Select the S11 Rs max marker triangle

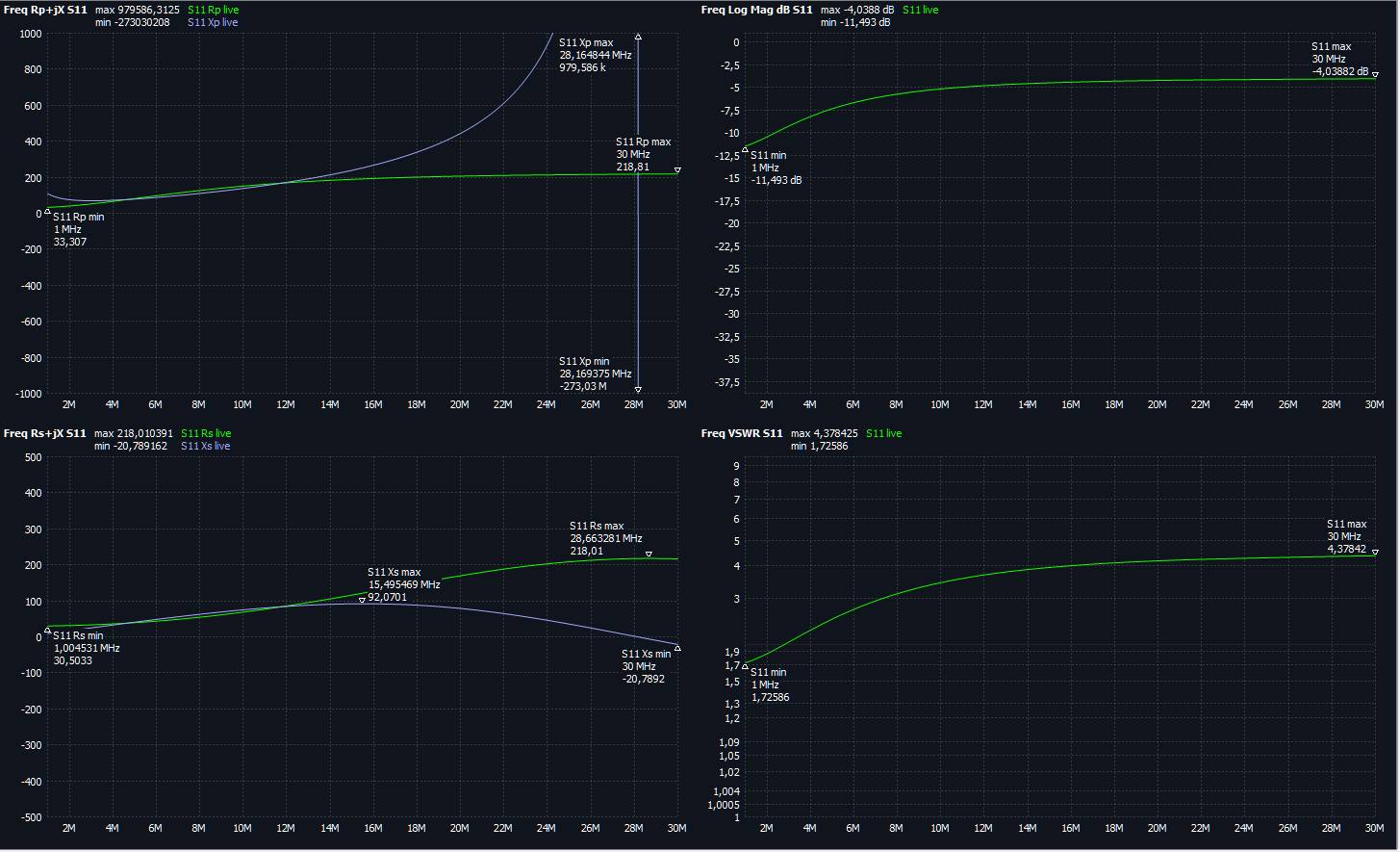coord(649,555)
